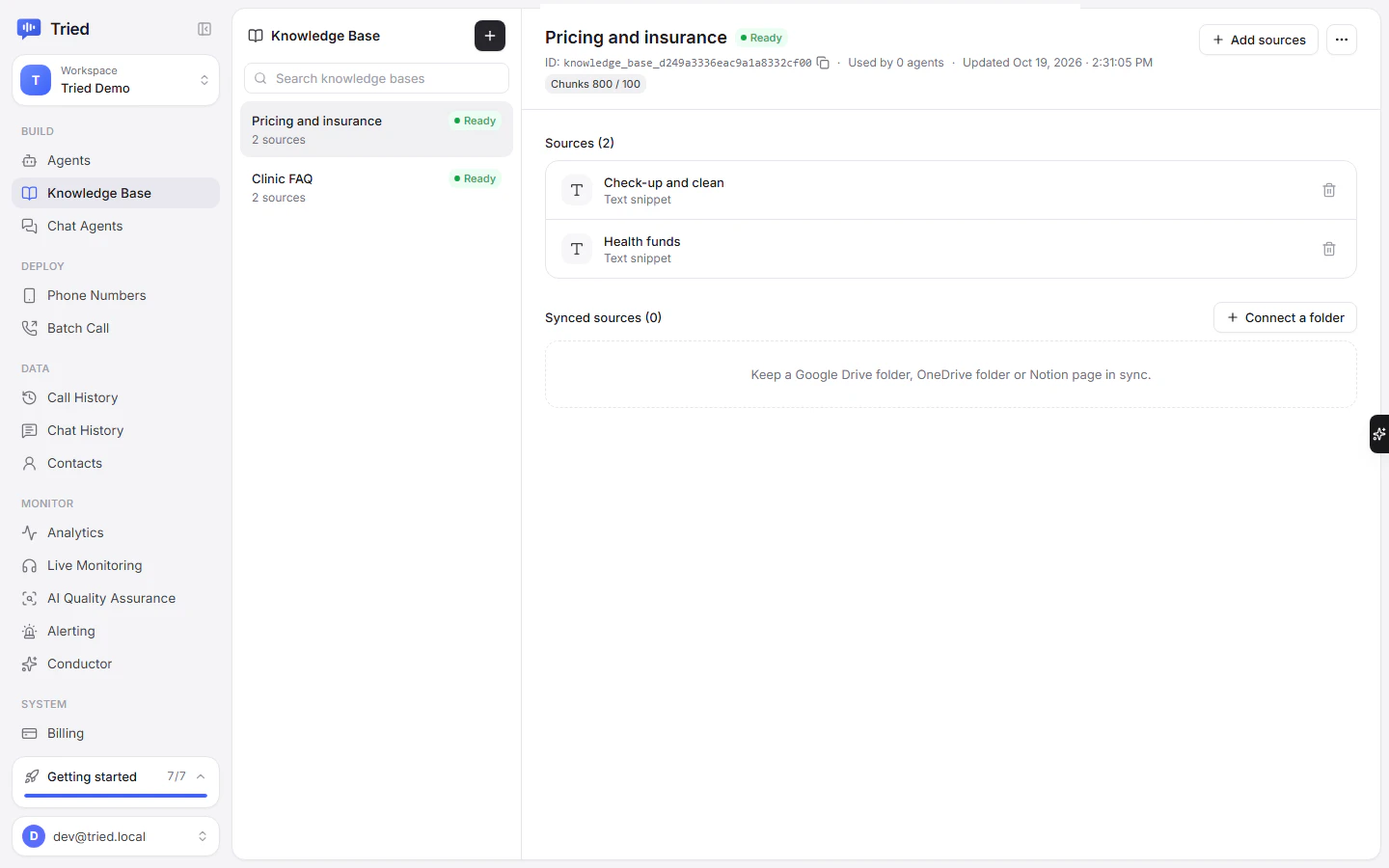Copy the knowledge base ID
Image resolution: width=1389 pixels, height=868 pixels.
click(x=823, y=63)
